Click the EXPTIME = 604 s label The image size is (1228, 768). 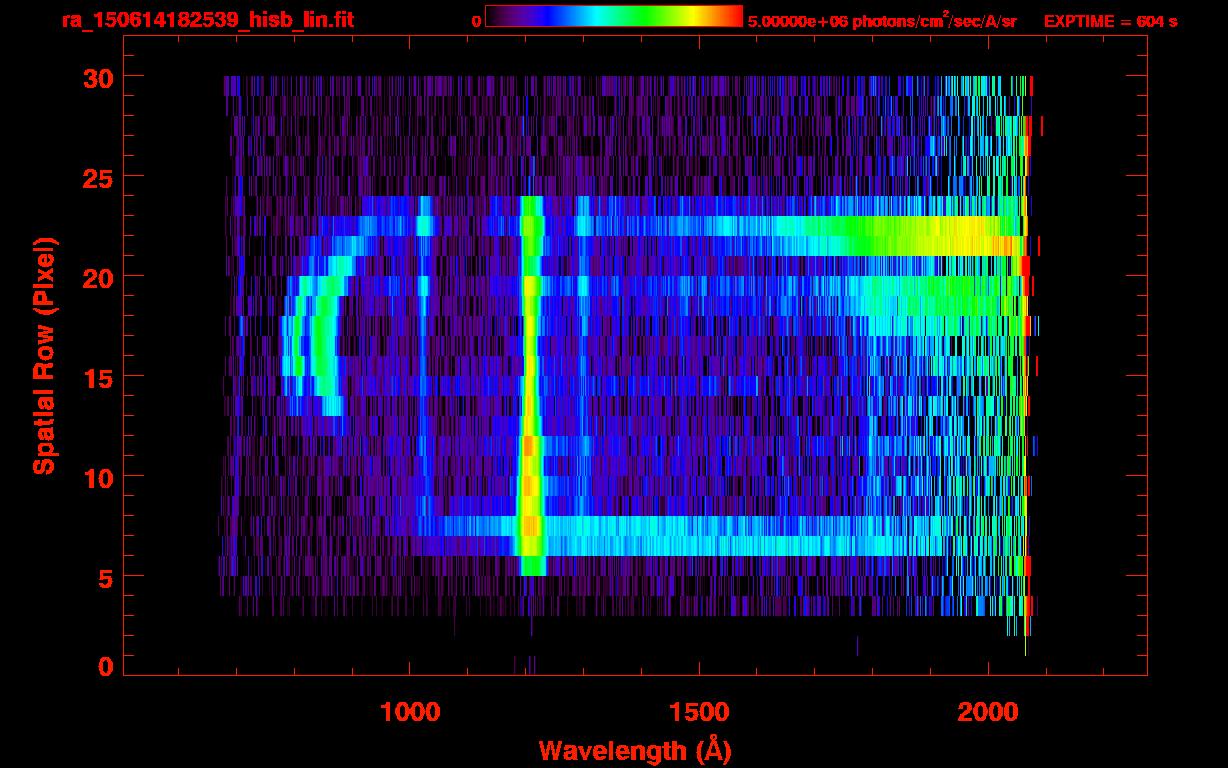pyautogui.click(x=1110, y=21)
